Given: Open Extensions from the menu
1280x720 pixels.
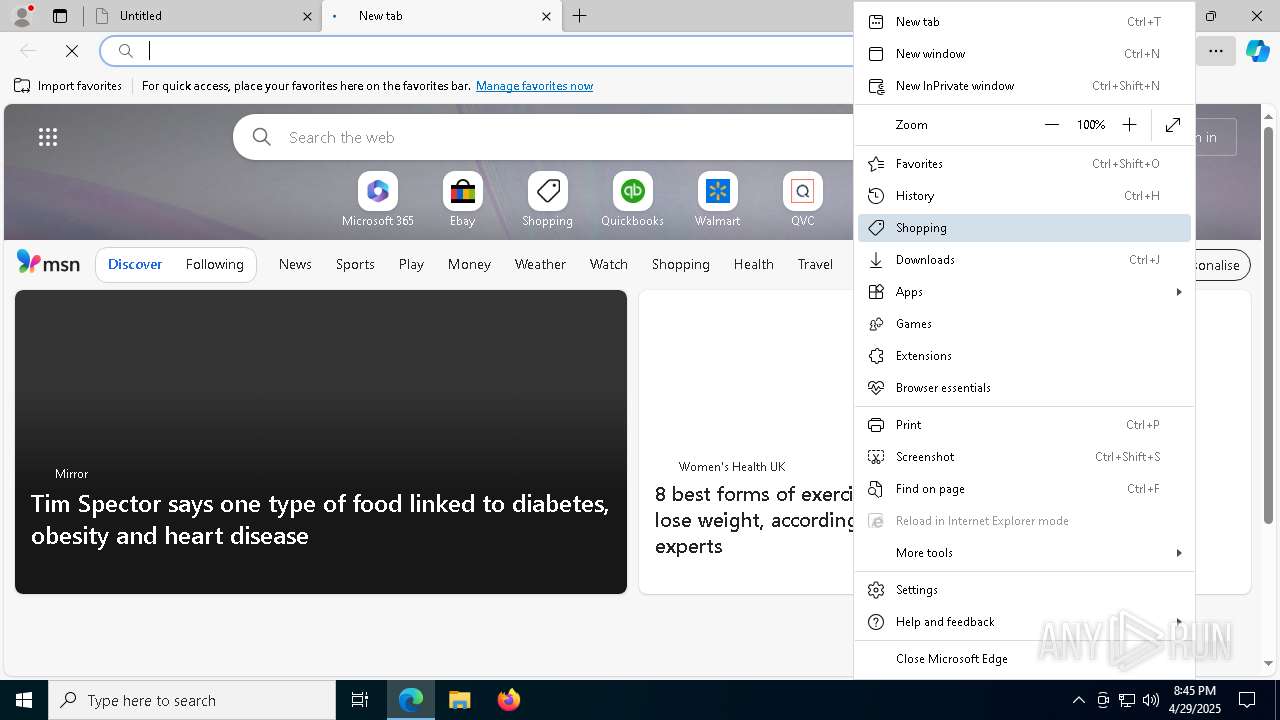Looking at the screenshot, I should (1024, 356).
